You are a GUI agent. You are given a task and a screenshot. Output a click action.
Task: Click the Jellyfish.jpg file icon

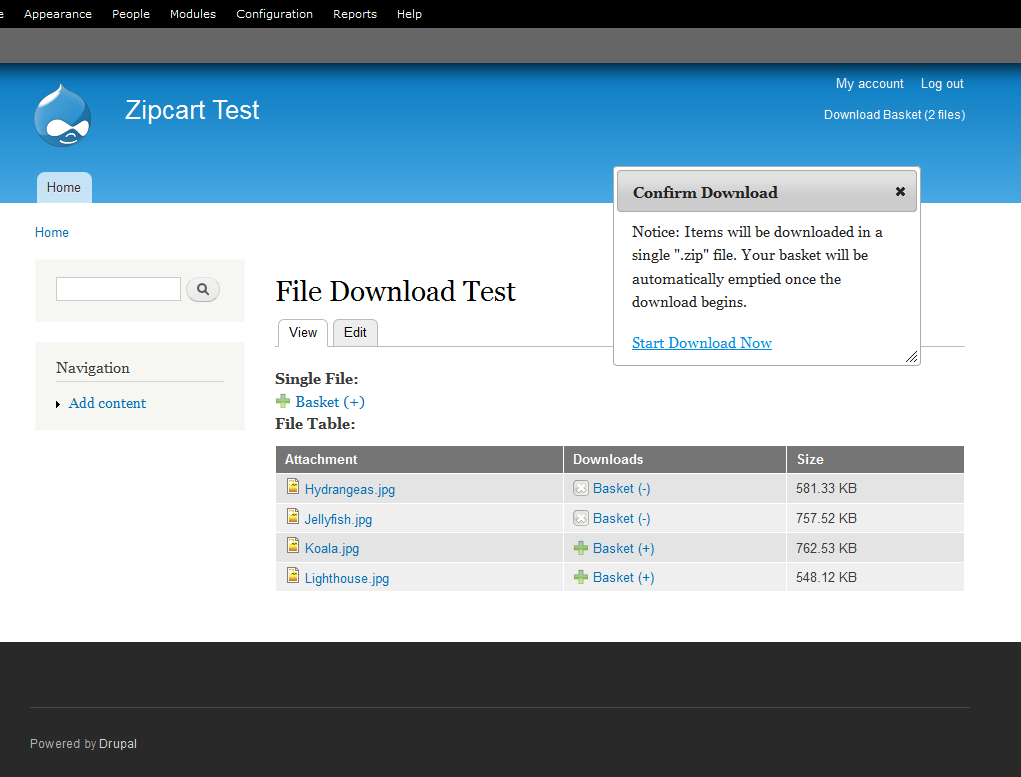(x=293, y=516)
